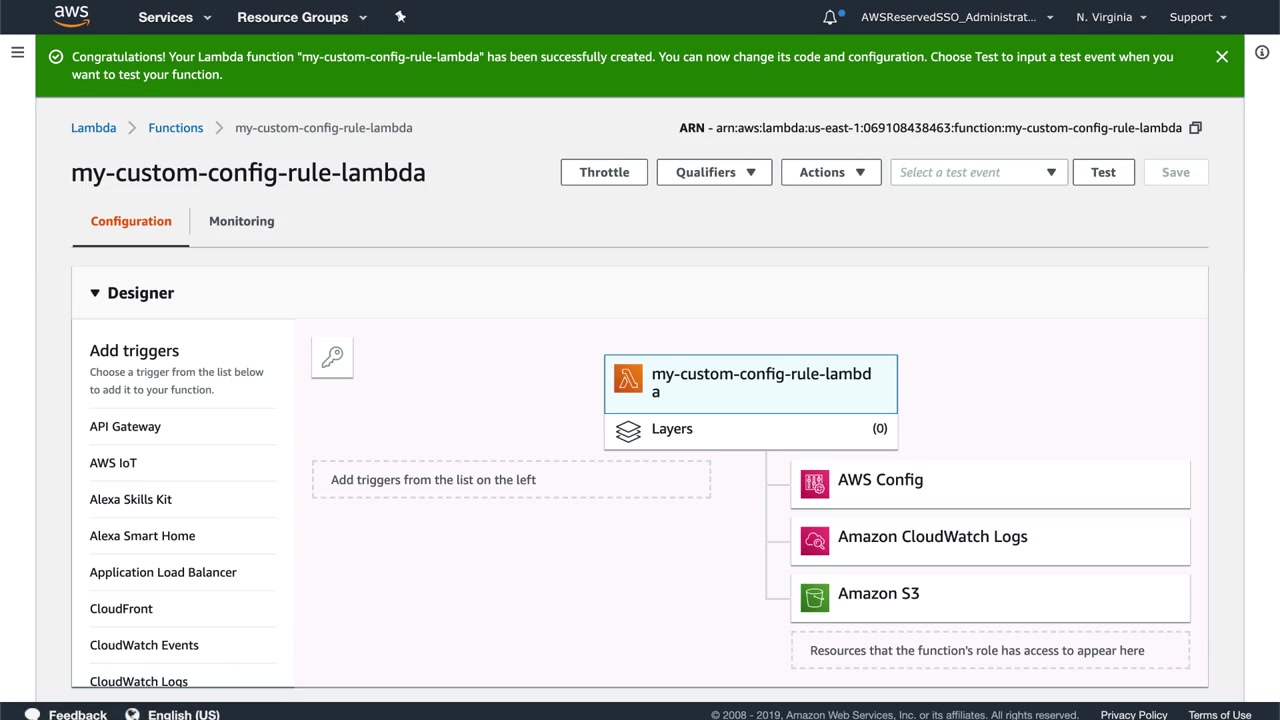Select the orange Lambda function icon

click(x=628, y=379)
